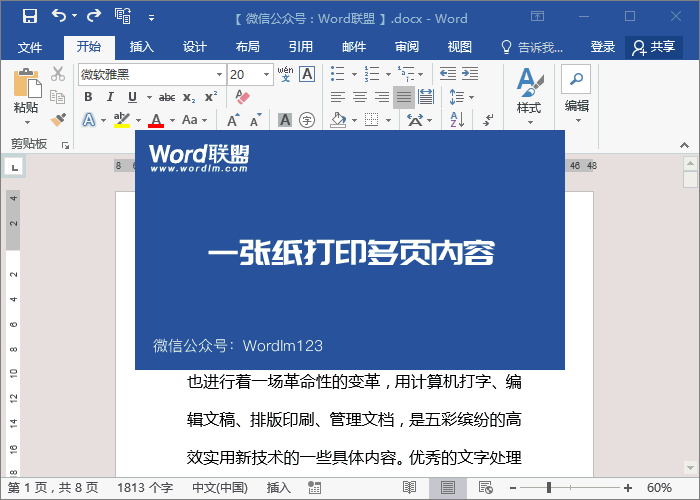Insert enclosed character 字 icon
The width and height of the screenshot is (700, 500).
coord(307,120)
